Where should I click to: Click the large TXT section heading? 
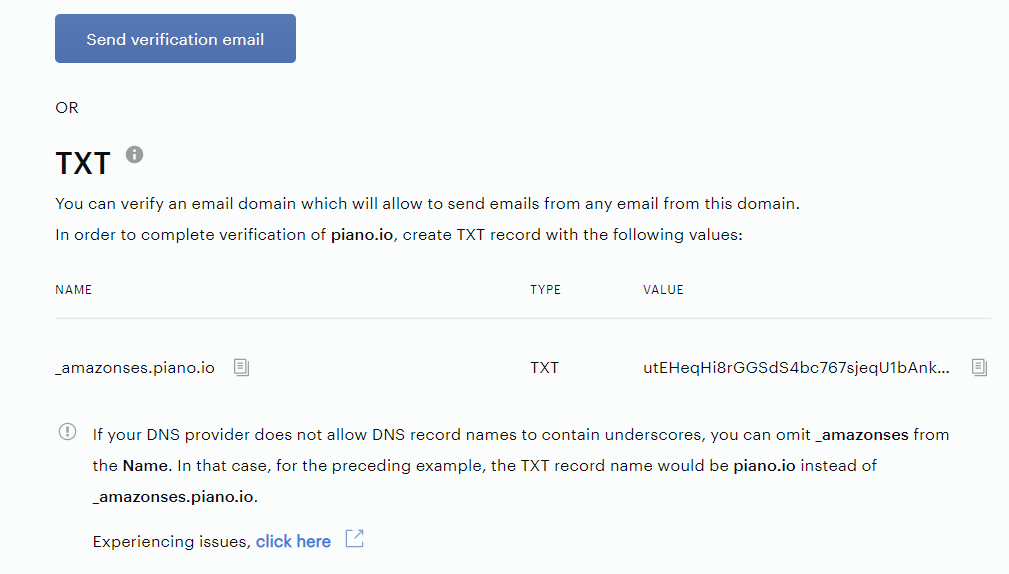coord(83,163)
